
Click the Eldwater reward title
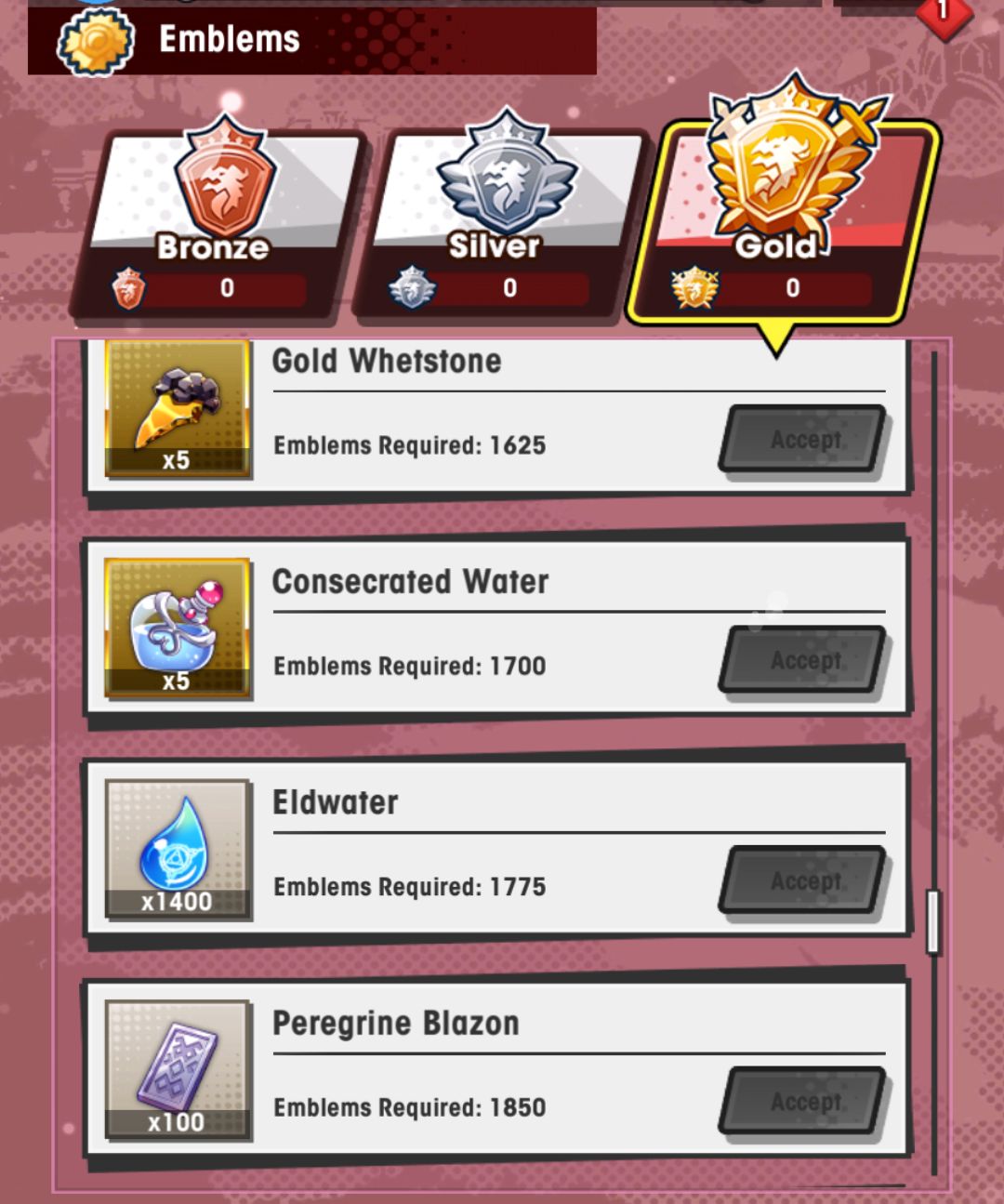click(335, 802)
